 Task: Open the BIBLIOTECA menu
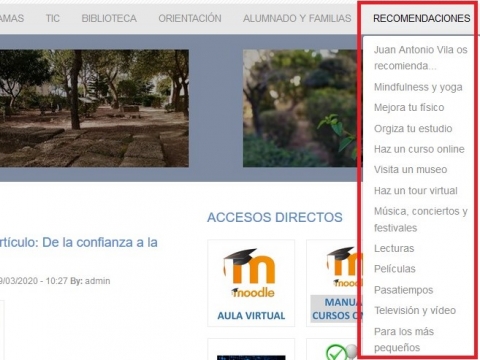(109, 18)
